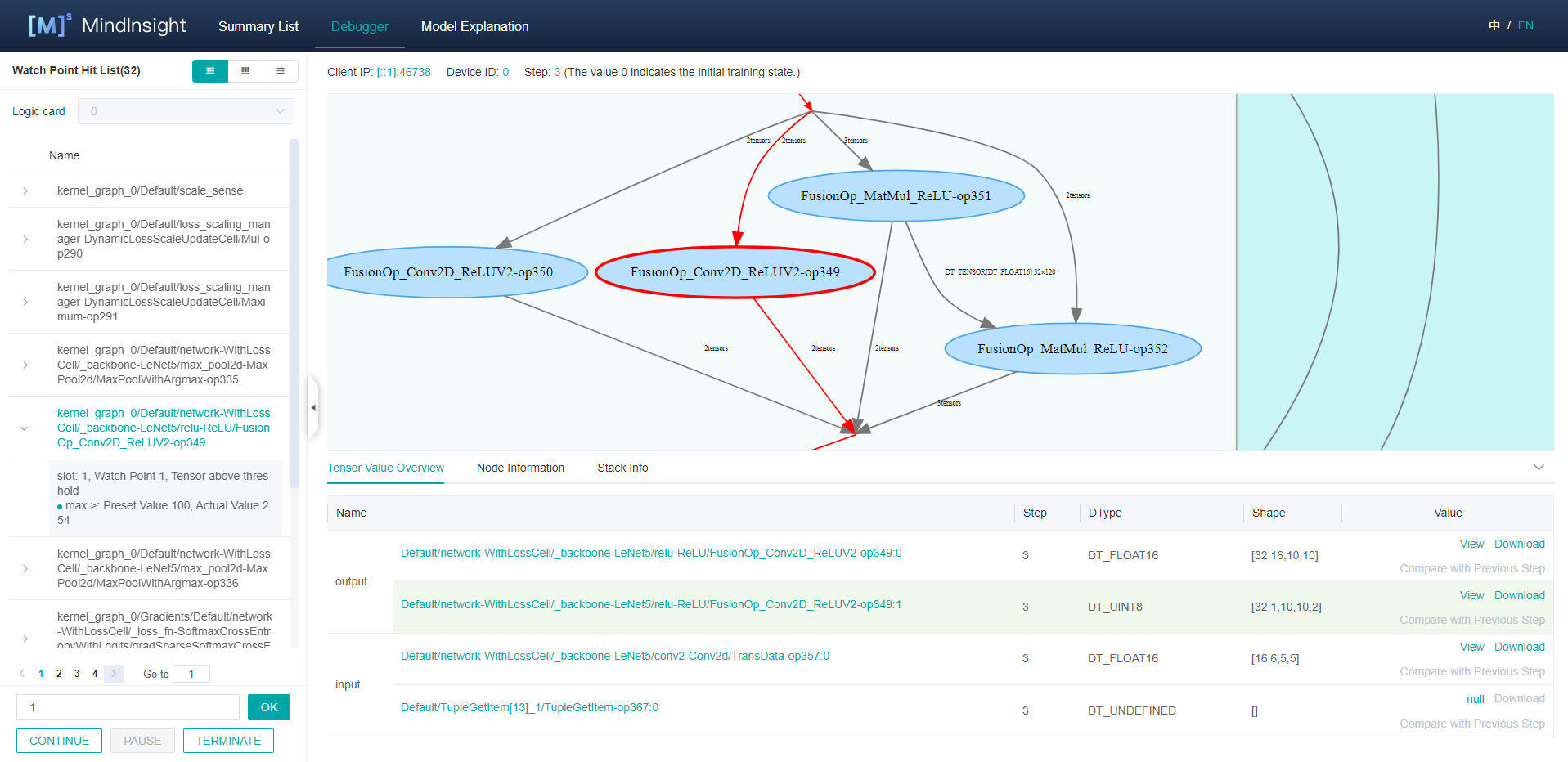Open the Summary List menu
The height and width of the screenshot is (762, 1568).
coord(258,26)
